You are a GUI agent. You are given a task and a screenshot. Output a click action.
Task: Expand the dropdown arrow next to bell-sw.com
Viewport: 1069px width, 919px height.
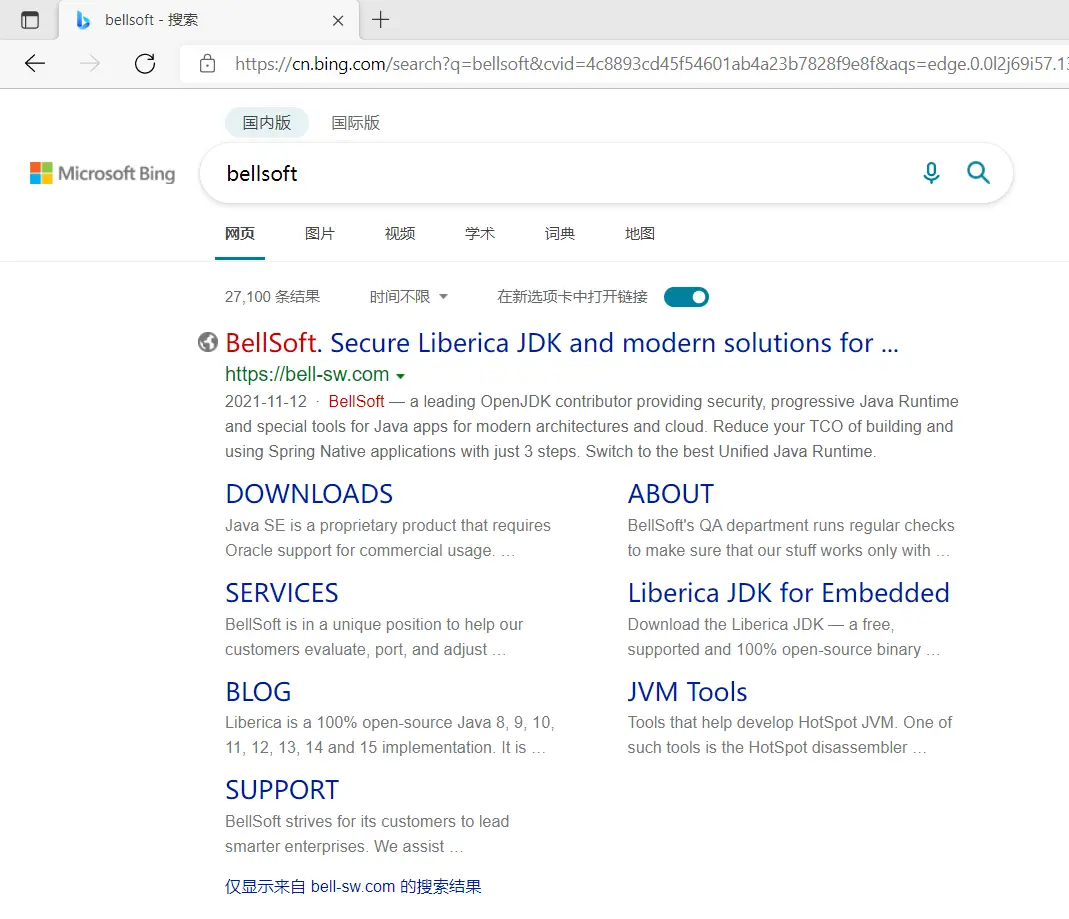(400, 374)
